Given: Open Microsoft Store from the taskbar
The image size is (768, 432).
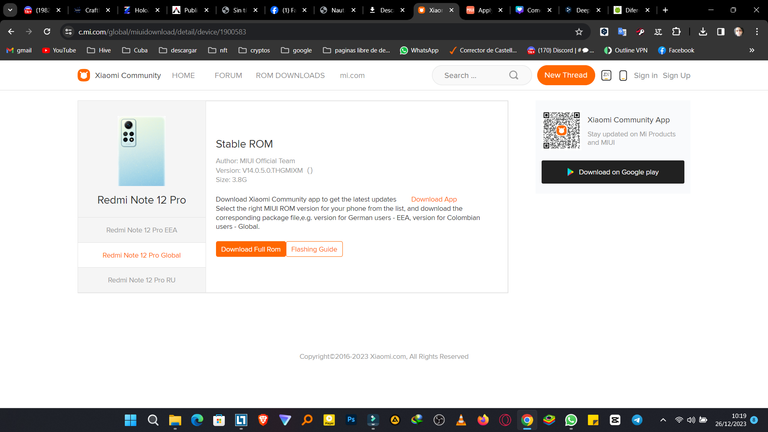Looking at the screenshot, I should 219,420.
